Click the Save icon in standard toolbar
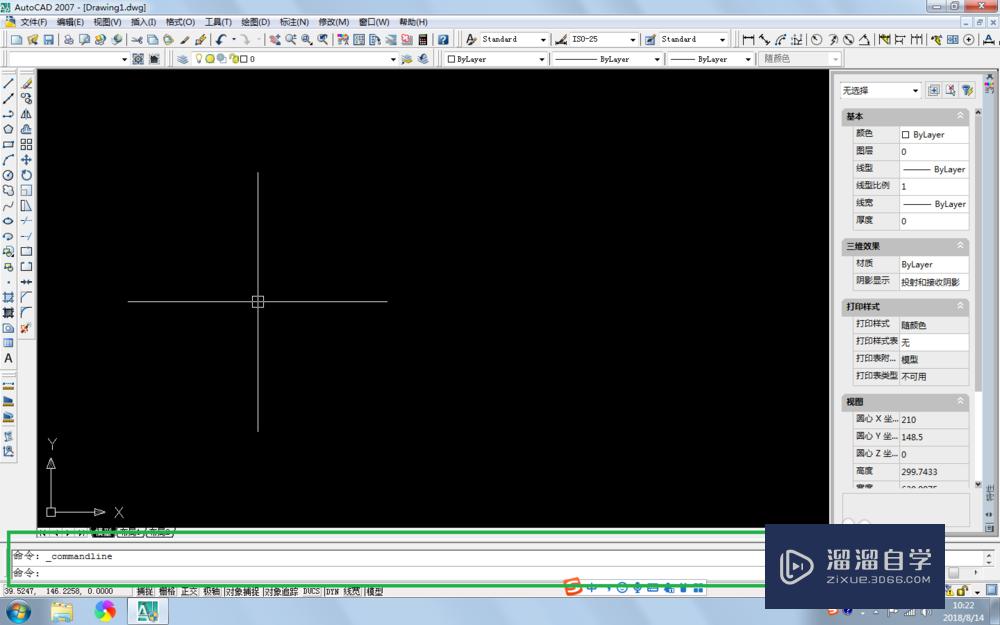Image resolution: width=1000 pixels, height=625 pixels. pos(47,40)
